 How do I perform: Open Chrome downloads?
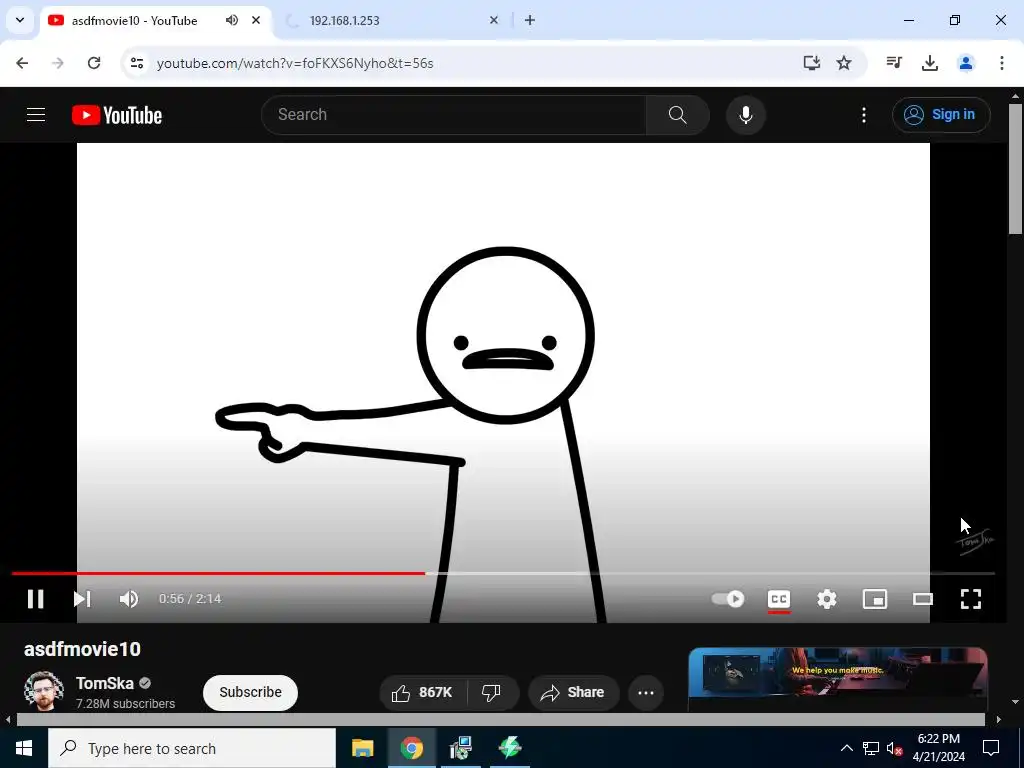930,63
